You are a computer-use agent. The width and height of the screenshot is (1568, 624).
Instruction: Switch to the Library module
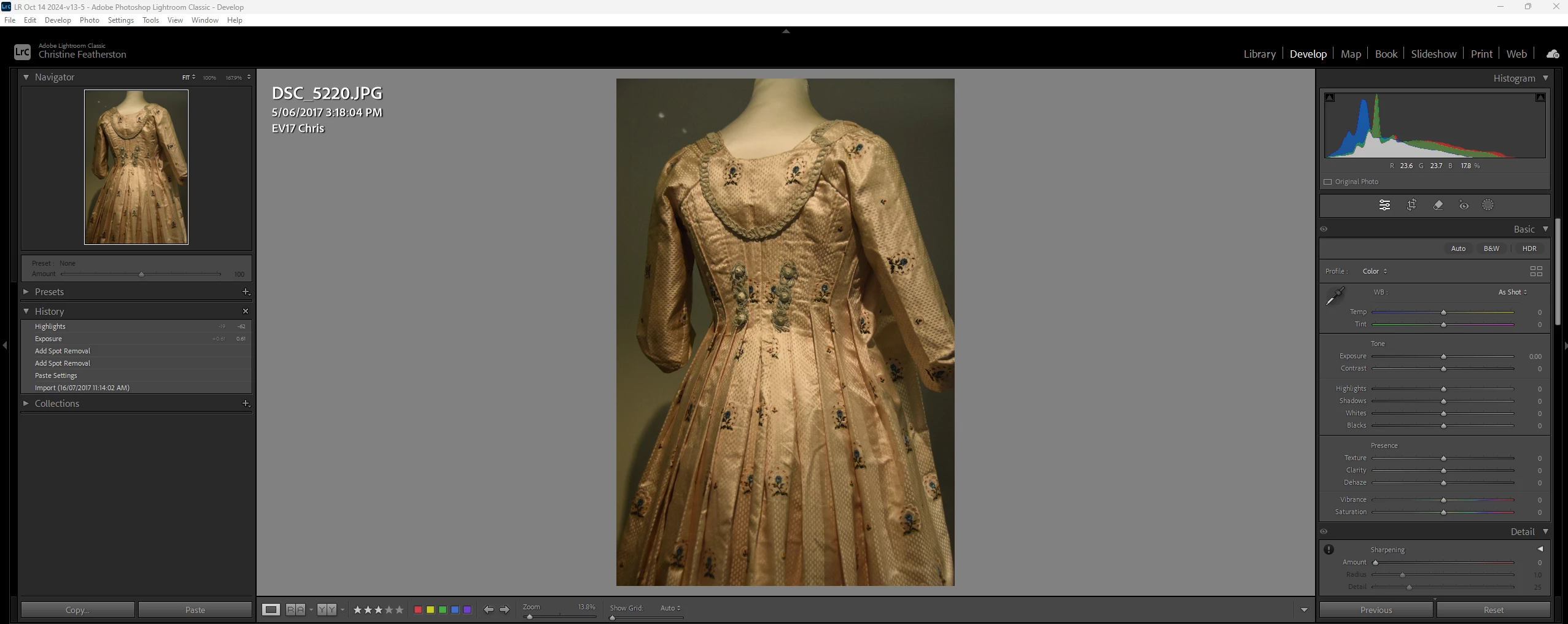click(1259, 54)
